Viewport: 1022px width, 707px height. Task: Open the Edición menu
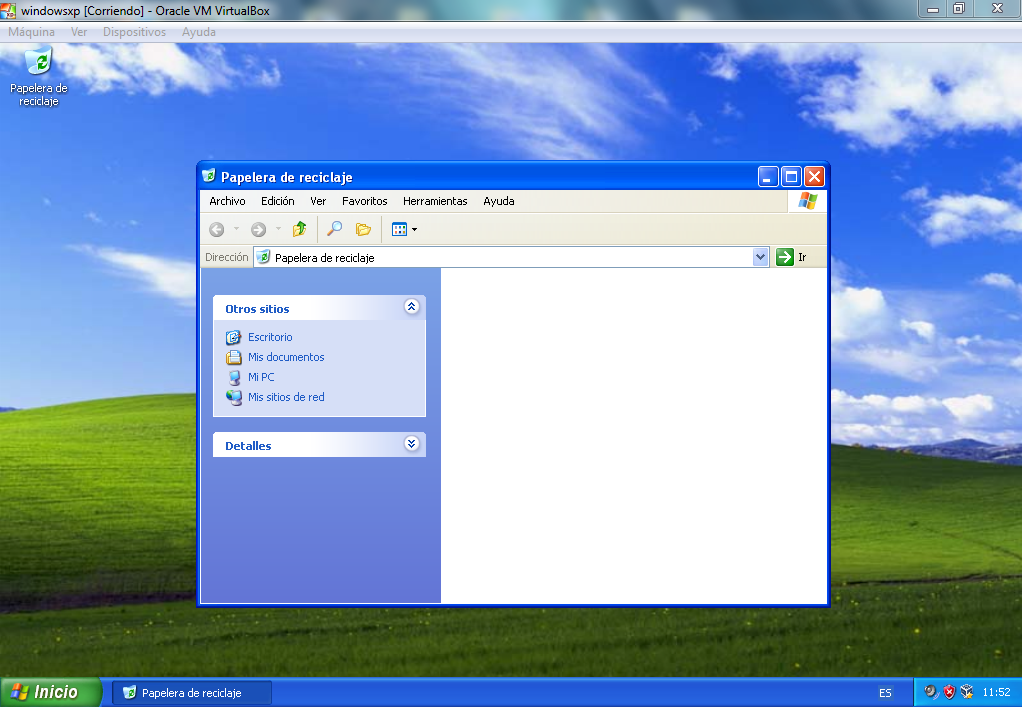[x=278, y=201]
